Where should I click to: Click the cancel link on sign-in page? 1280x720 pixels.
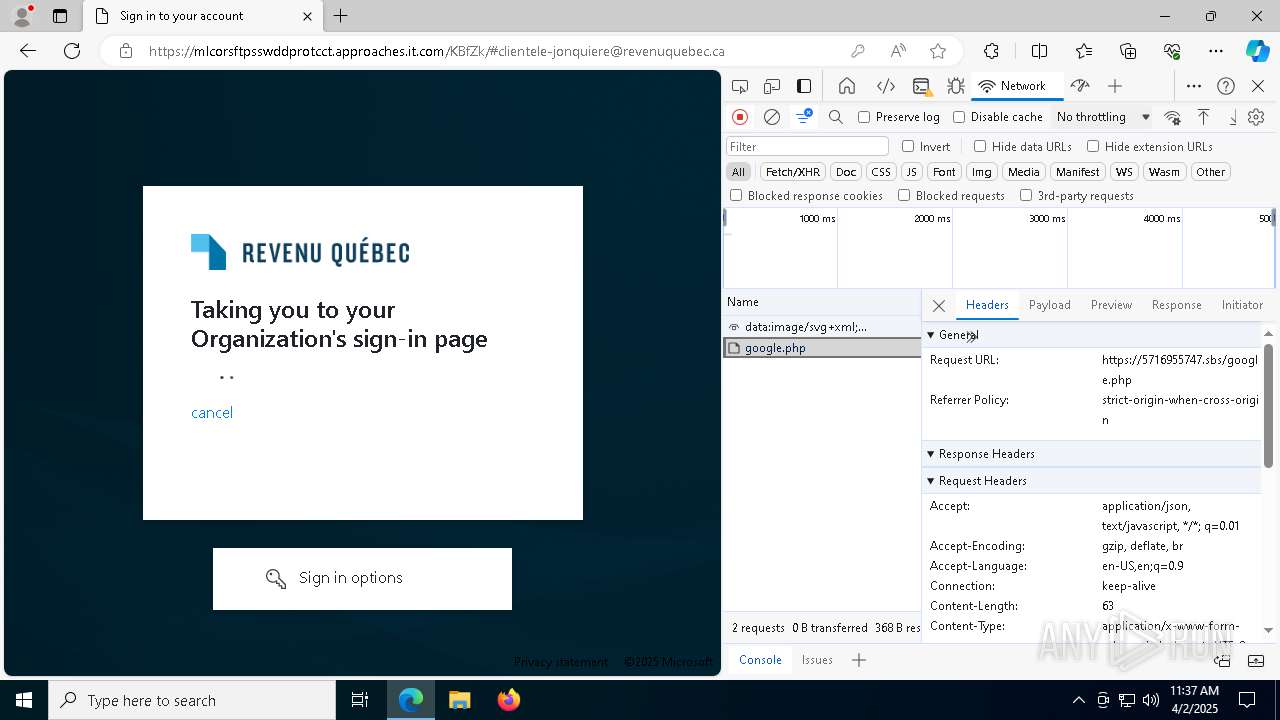pyautogui.click(x=212, y=413)
